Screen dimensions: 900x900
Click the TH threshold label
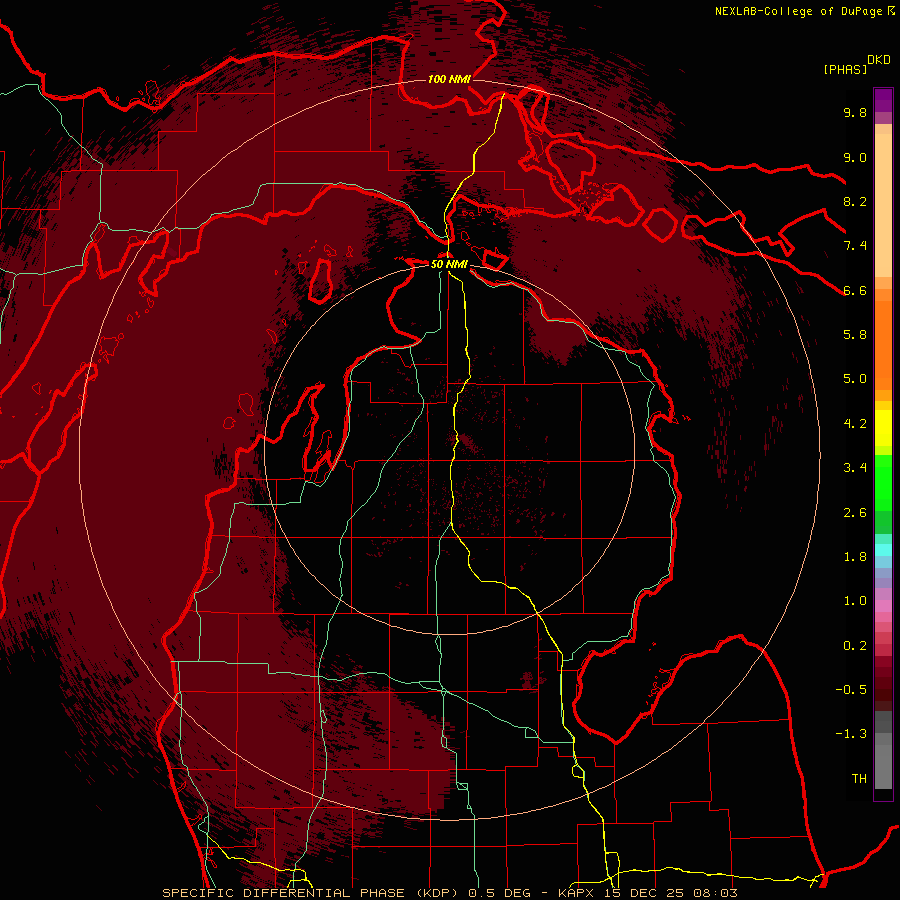point(859,778)
